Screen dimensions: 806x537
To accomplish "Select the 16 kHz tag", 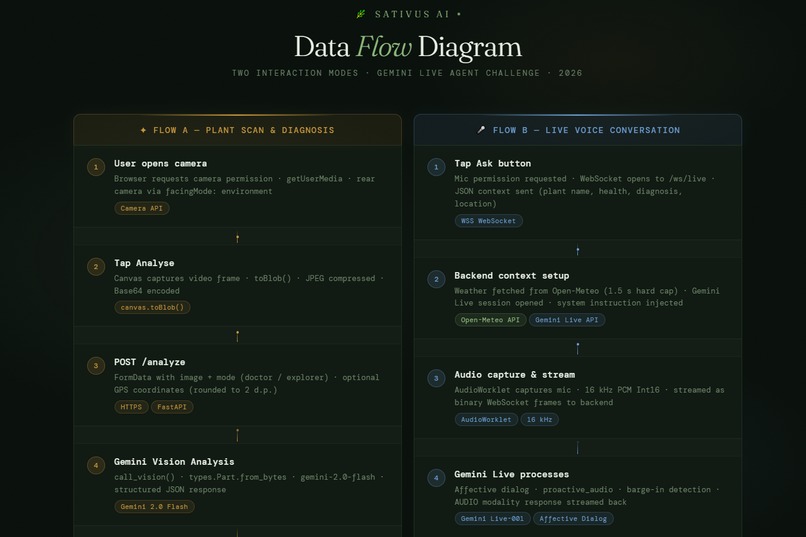I will pos(539,420).
